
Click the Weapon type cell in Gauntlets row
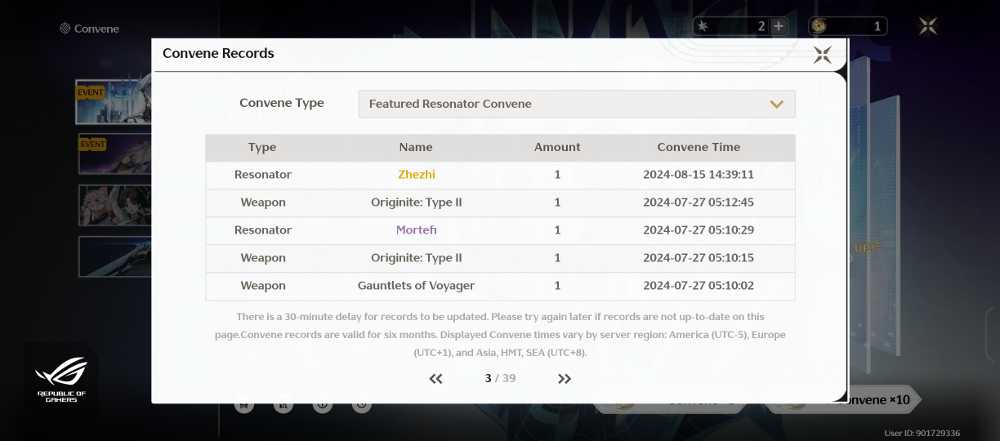[x=263, y=285]
